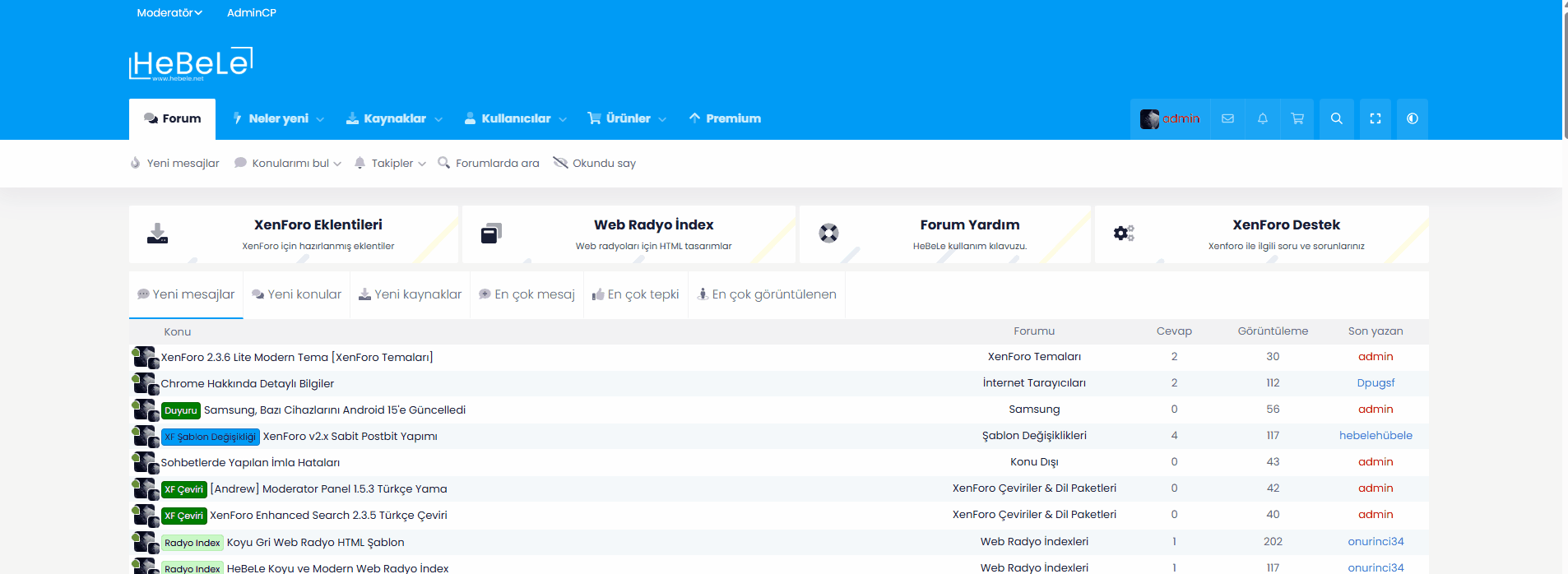Viewport: 1568px width, 574px height.
Task: Open the Forum navigation tab
Action: pos(172,119)
